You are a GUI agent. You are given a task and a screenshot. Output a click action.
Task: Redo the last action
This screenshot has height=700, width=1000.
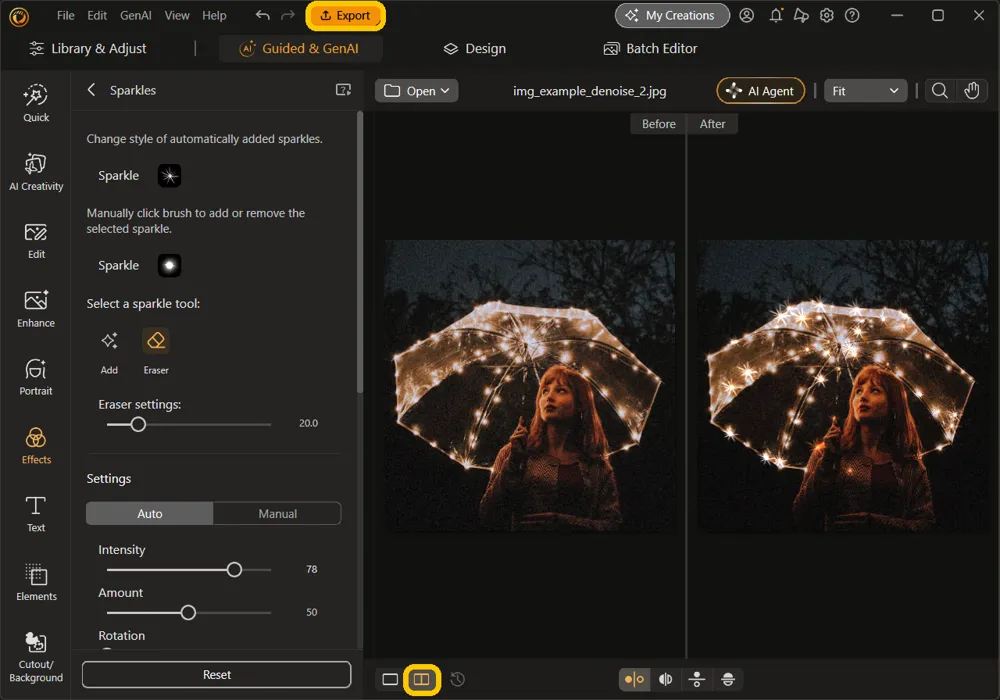point(288,15)
